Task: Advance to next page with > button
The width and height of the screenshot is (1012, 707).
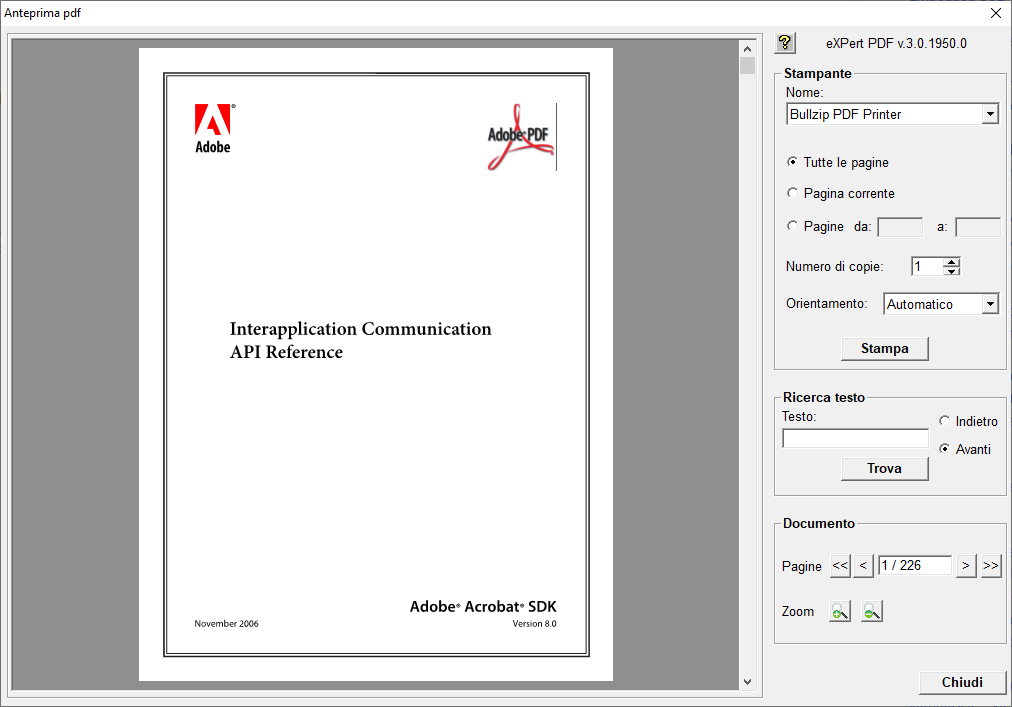Action: coord(966,566)
